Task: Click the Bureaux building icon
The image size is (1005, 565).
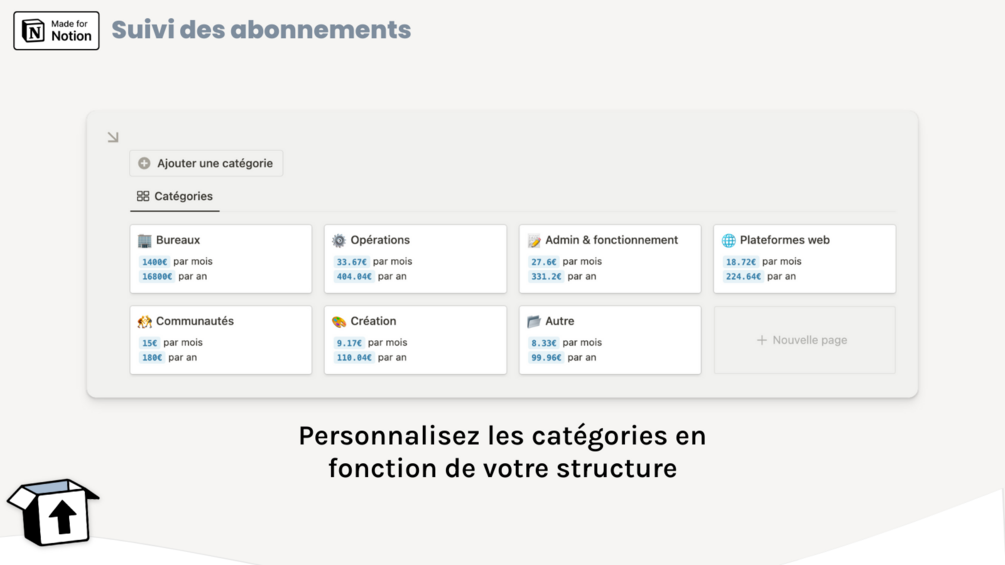Action: [145, 241]
